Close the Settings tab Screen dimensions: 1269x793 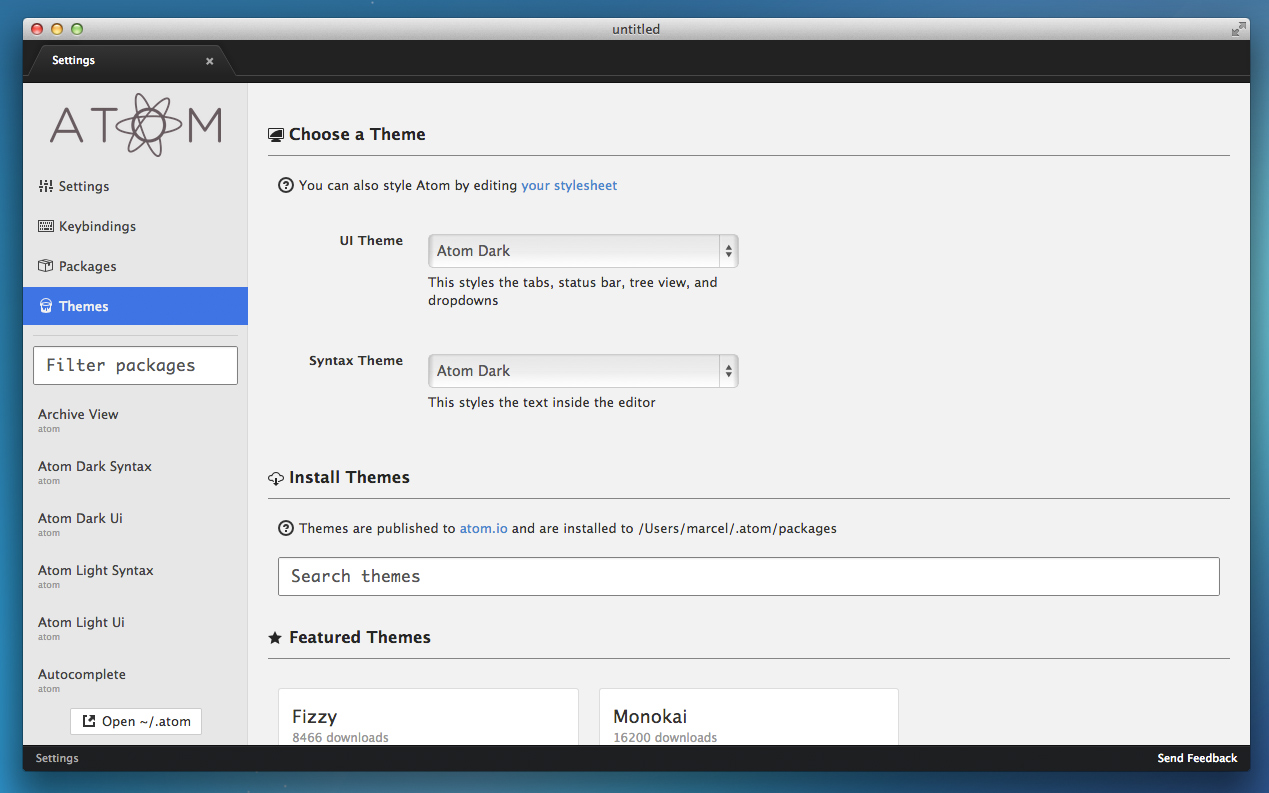coord(210,61)
